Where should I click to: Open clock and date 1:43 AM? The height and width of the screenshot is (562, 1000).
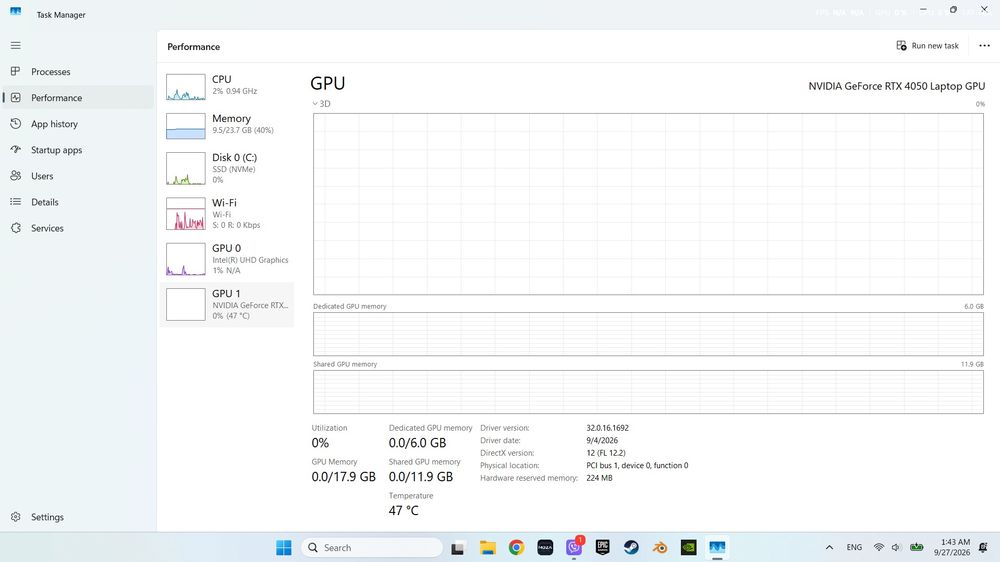[952, 547]
